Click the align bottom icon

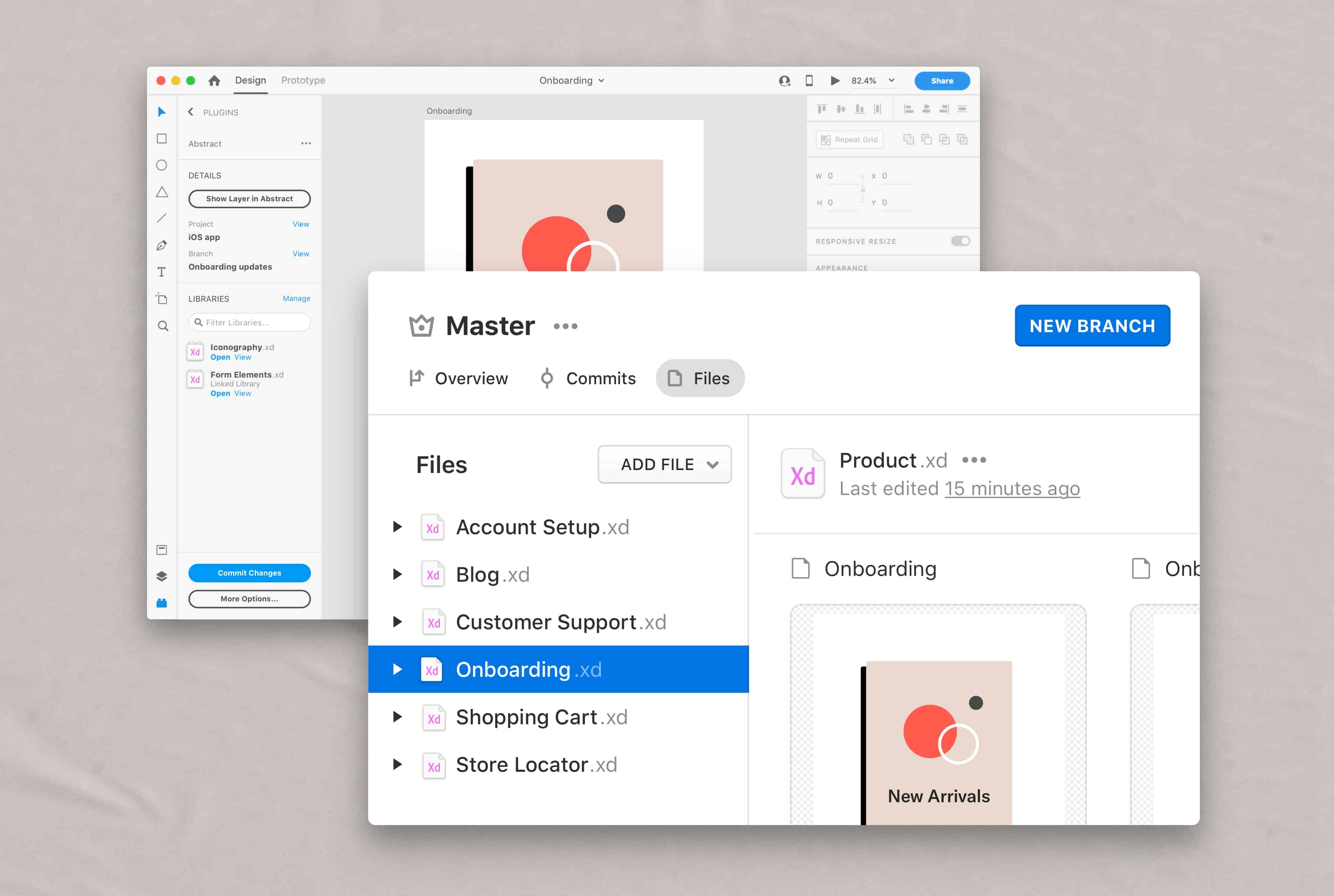860,109
